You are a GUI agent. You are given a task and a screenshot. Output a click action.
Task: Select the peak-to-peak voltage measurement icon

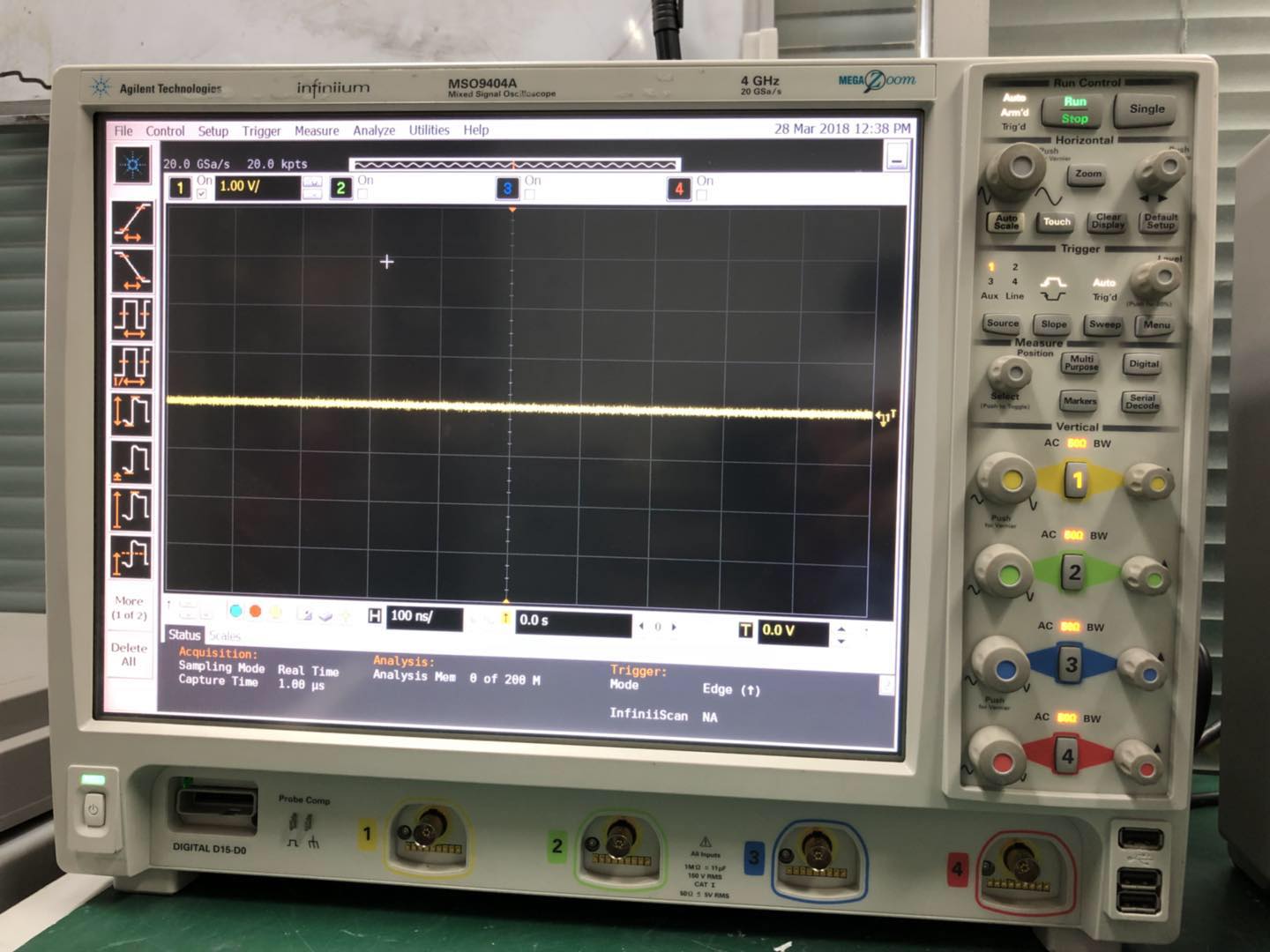(x=132, y=413)
